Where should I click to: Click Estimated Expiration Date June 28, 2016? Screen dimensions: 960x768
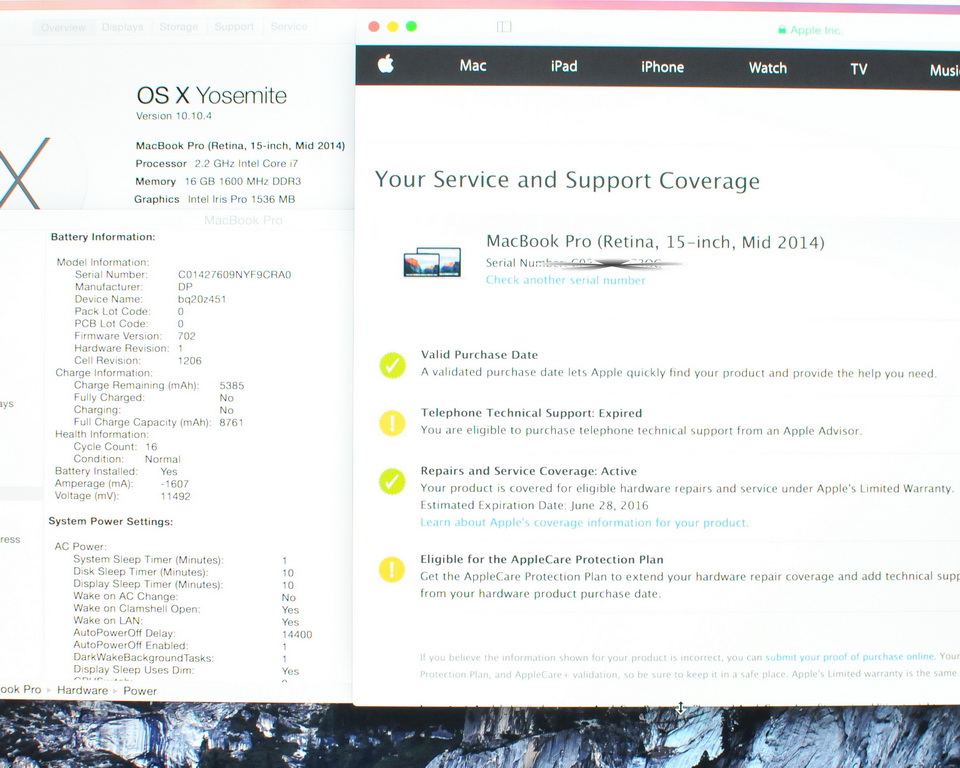(534, 505)
